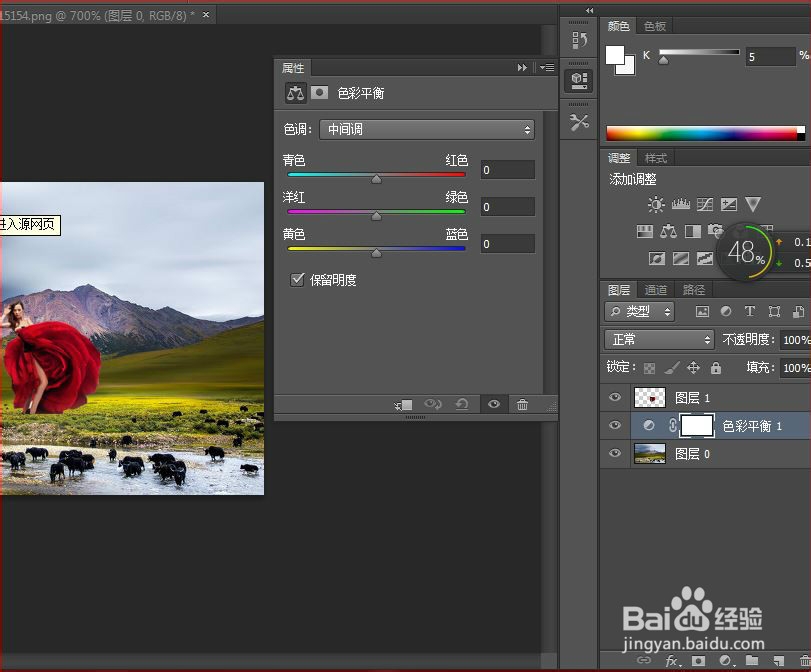Click the 青色-红色 slider handle

click(x=377, y=178)
